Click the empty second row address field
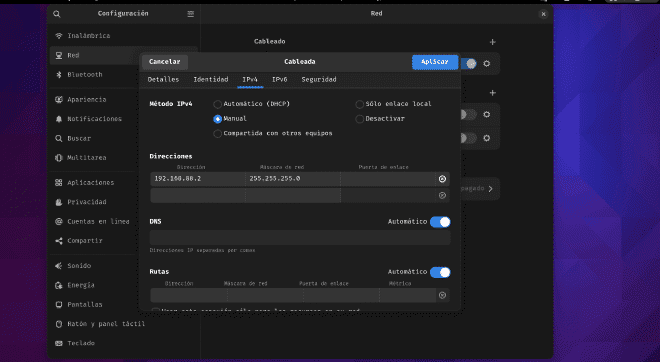The width and height of the screenshot is (660, 362). (x=198, y=195)
